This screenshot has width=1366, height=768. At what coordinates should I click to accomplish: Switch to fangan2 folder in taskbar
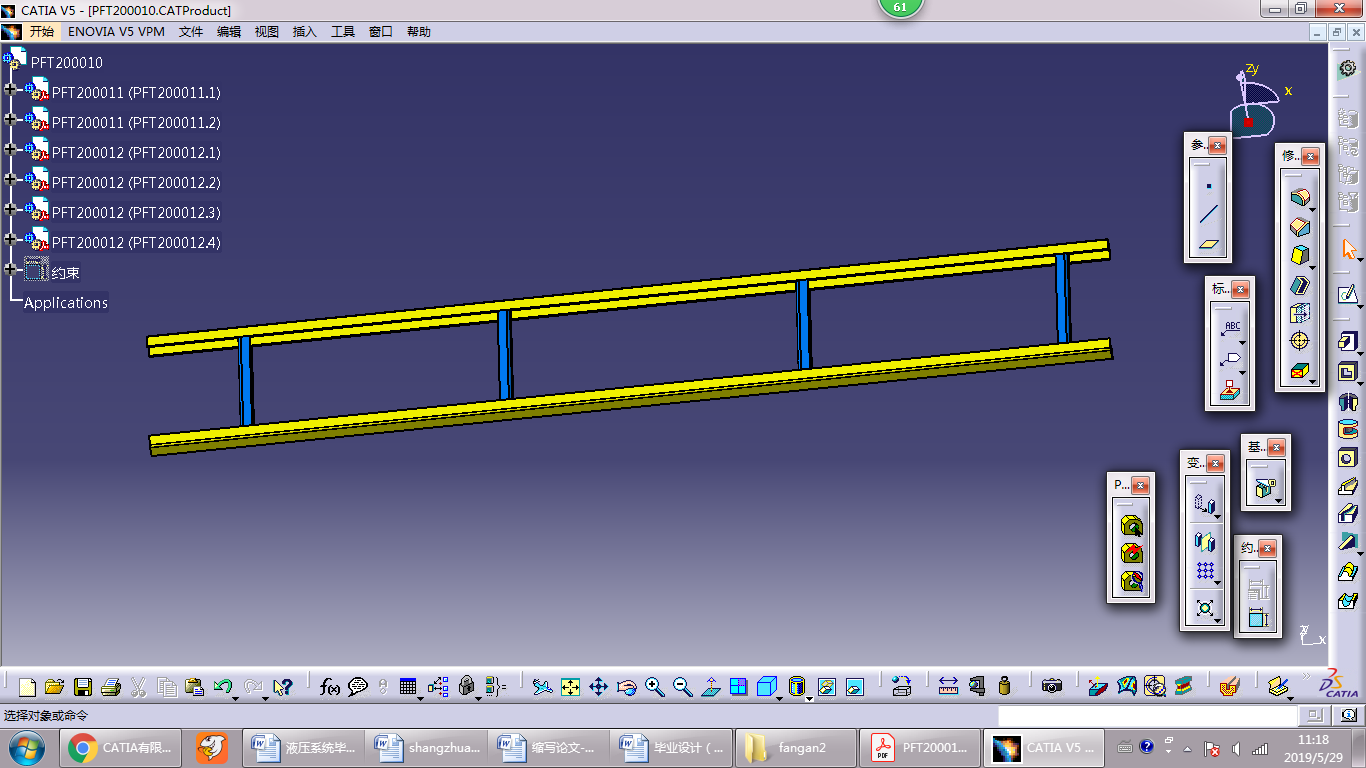pos(796,747)
